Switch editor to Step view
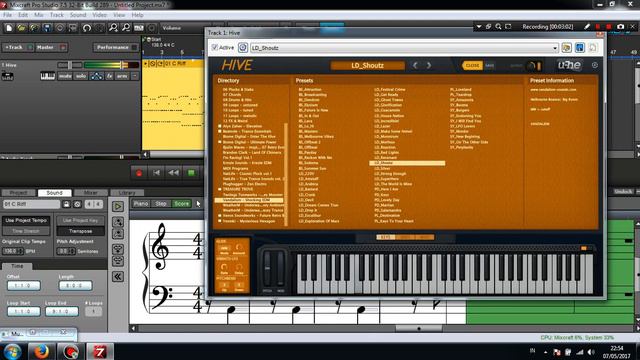The height and width of the screenshot is (360, 640). tap(161, 203)
